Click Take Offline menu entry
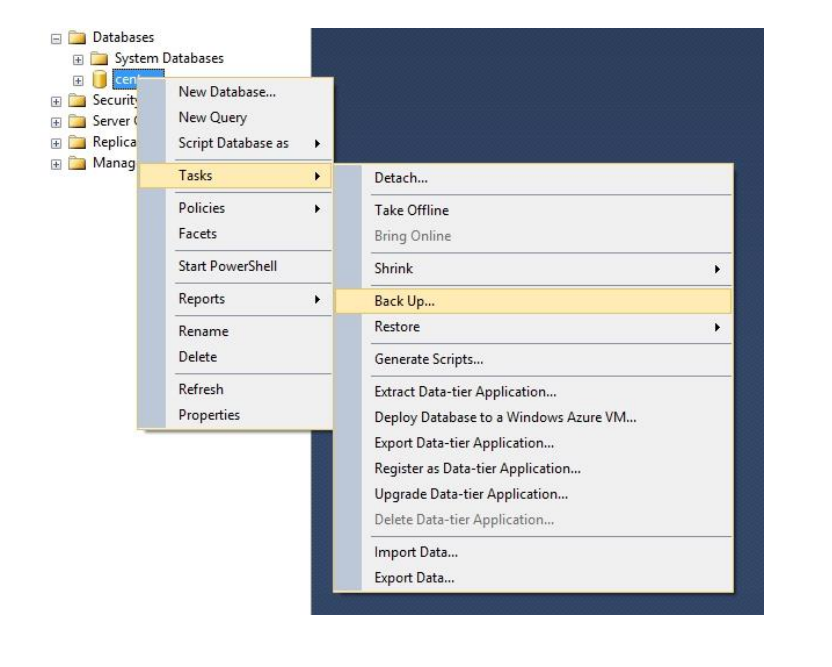Screen dimensions: 832x667 pos(411,210)
